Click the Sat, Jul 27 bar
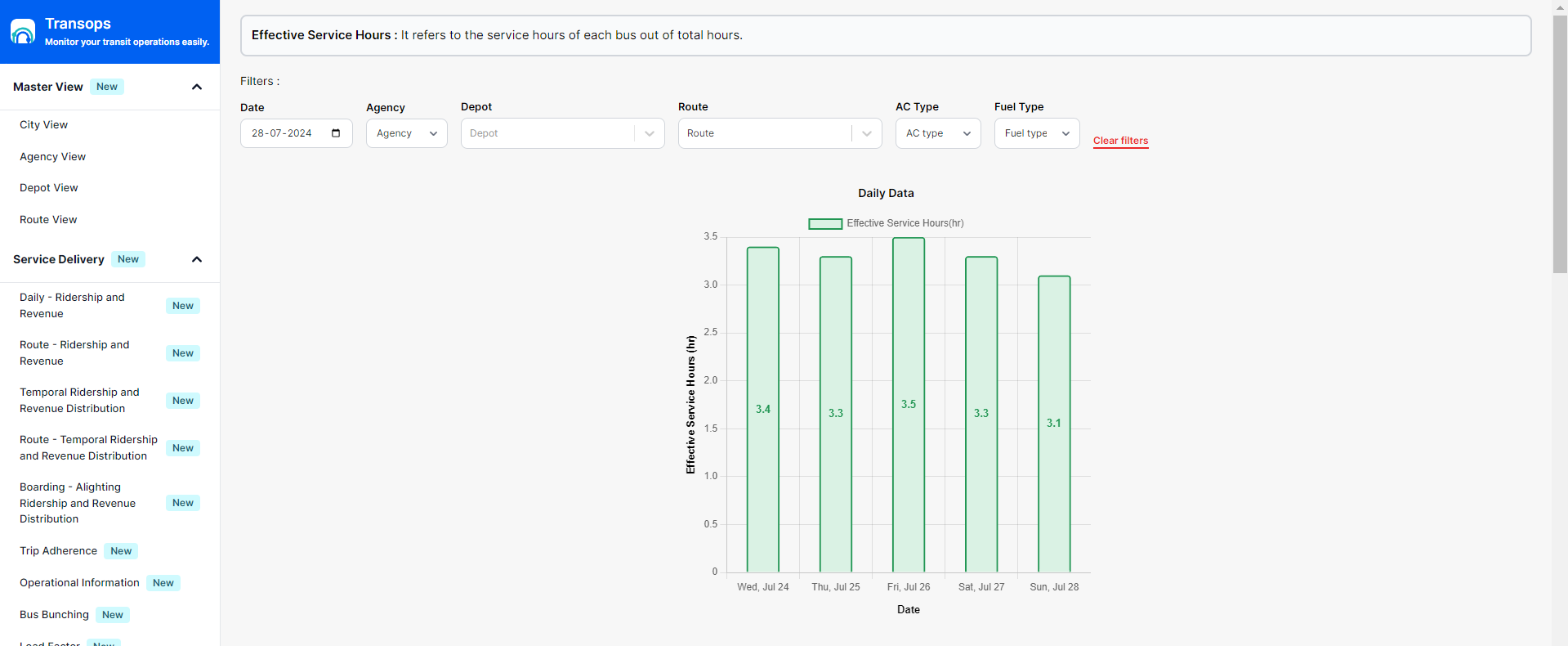The height and width of the screenshot is (646, 1568). tap(981, 415)
